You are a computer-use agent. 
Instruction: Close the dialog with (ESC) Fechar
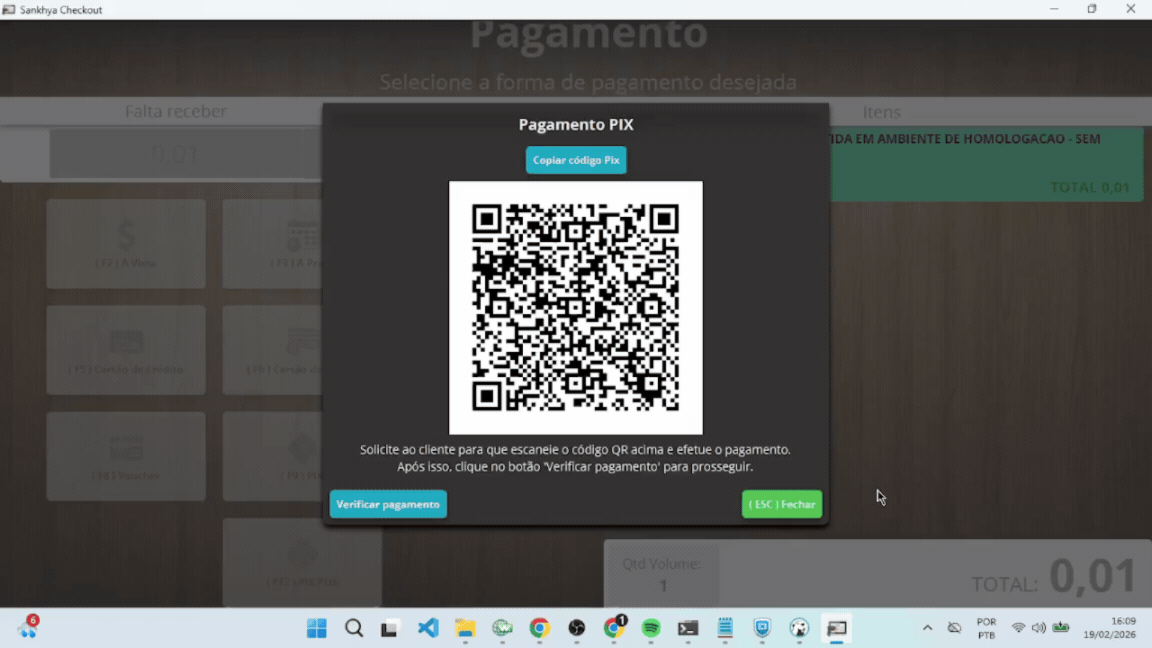[x=782, y=504]
